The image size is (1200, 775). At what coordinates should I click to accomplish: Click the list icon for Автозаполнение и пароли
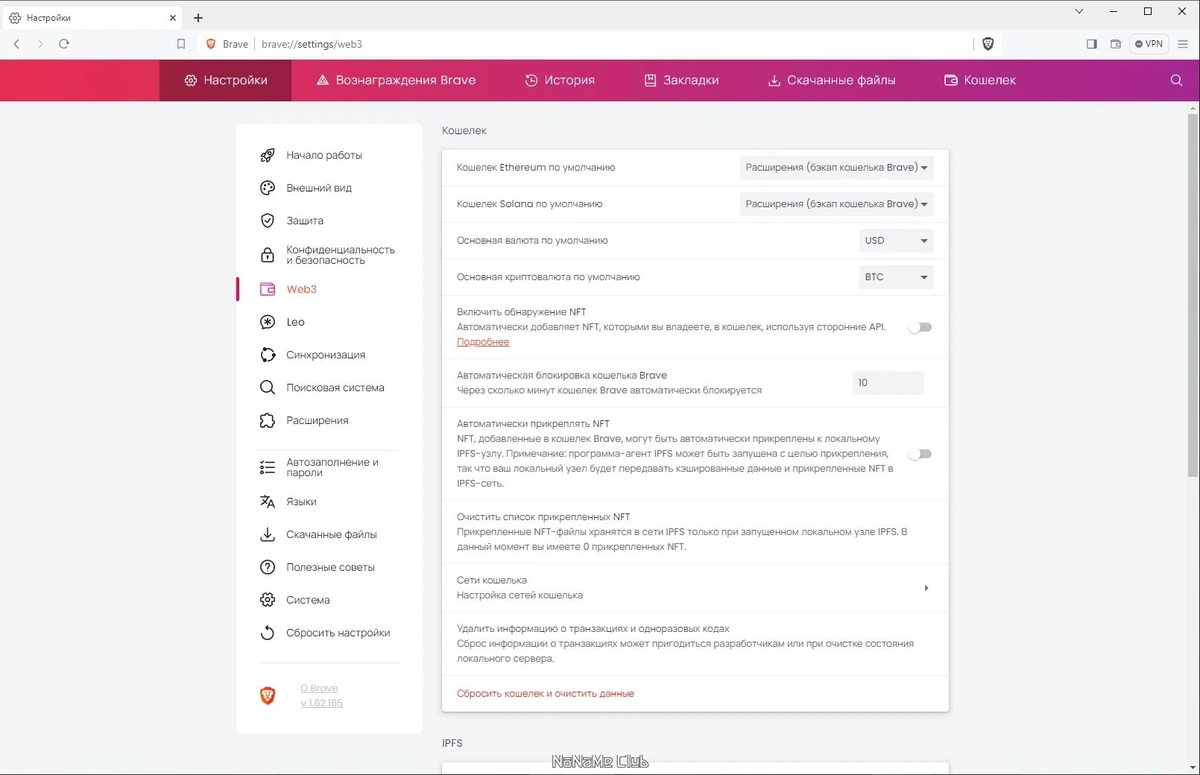tap(267, 467)
